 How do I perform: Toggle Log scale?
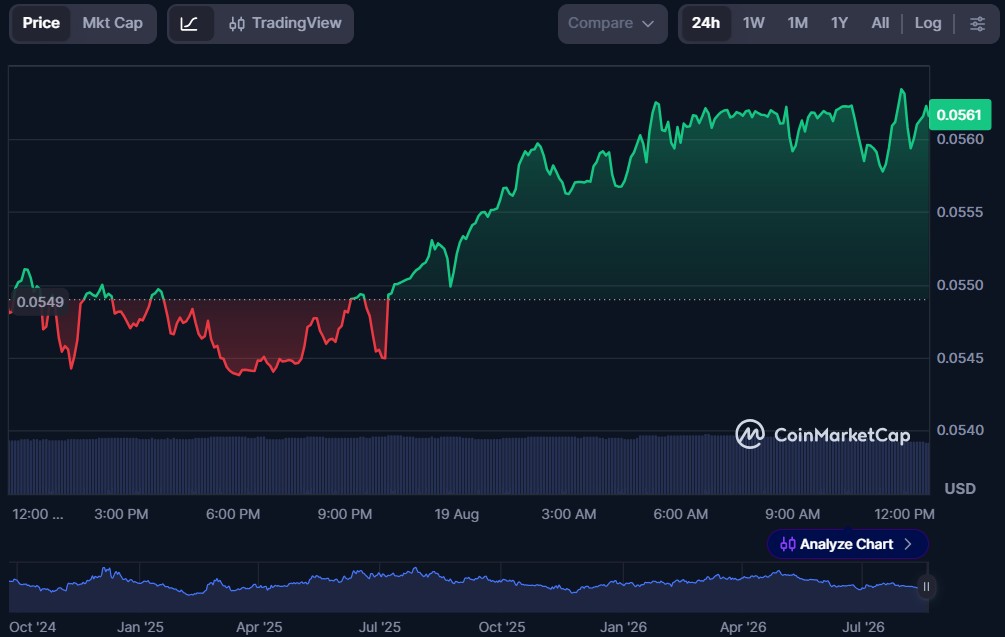(927, 23)
